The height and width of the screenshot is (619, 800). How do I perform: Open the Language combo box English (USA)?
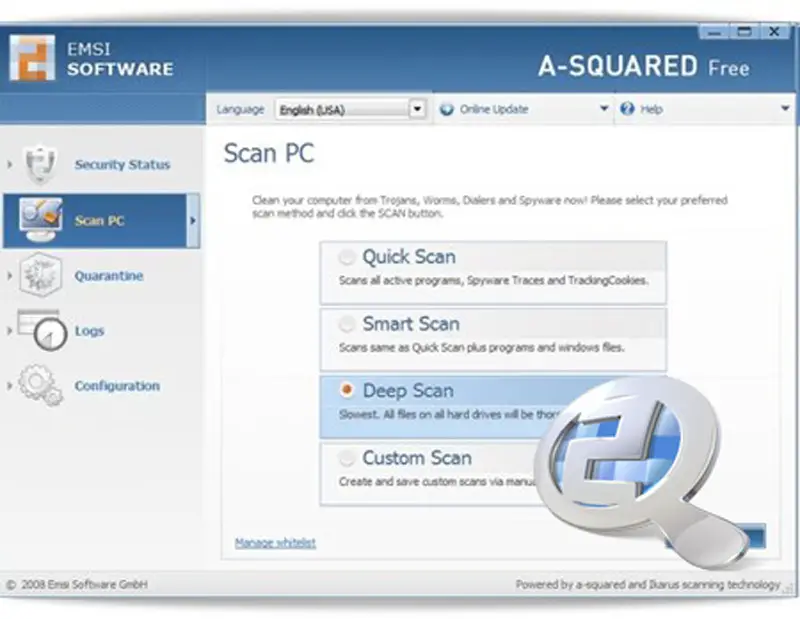(351, 109)
